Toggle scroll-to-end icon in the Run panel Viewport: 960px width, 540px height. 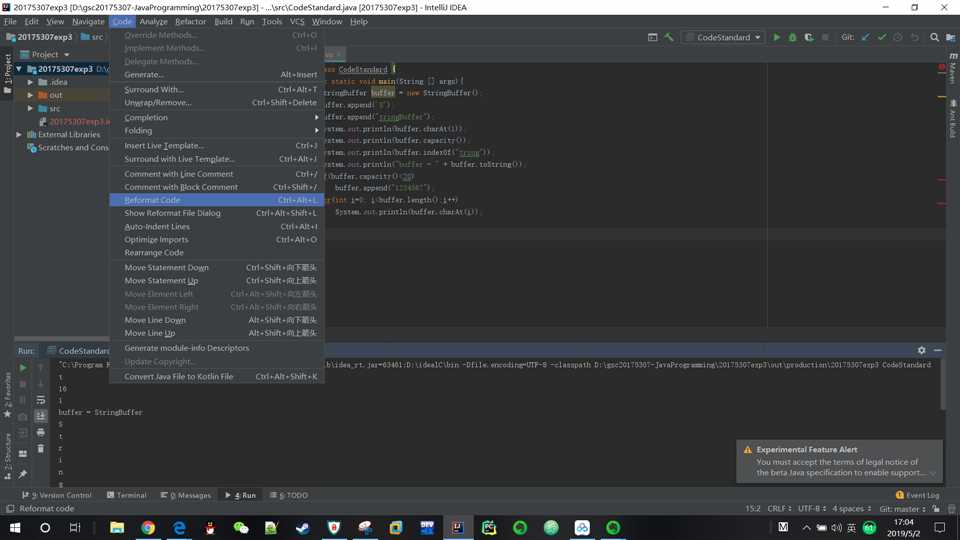click(40, 416)
